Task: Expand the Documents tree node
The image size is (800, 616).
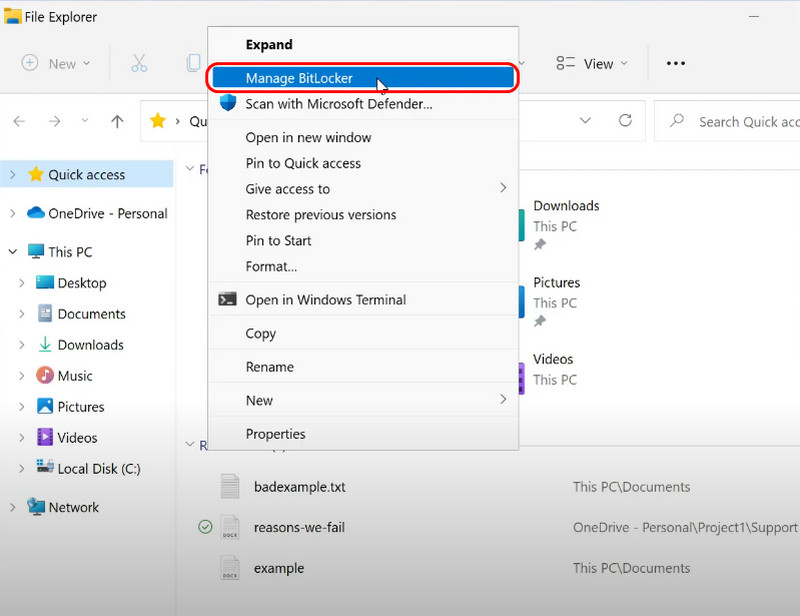Action: pyautogui.click(x=21, y=314)
